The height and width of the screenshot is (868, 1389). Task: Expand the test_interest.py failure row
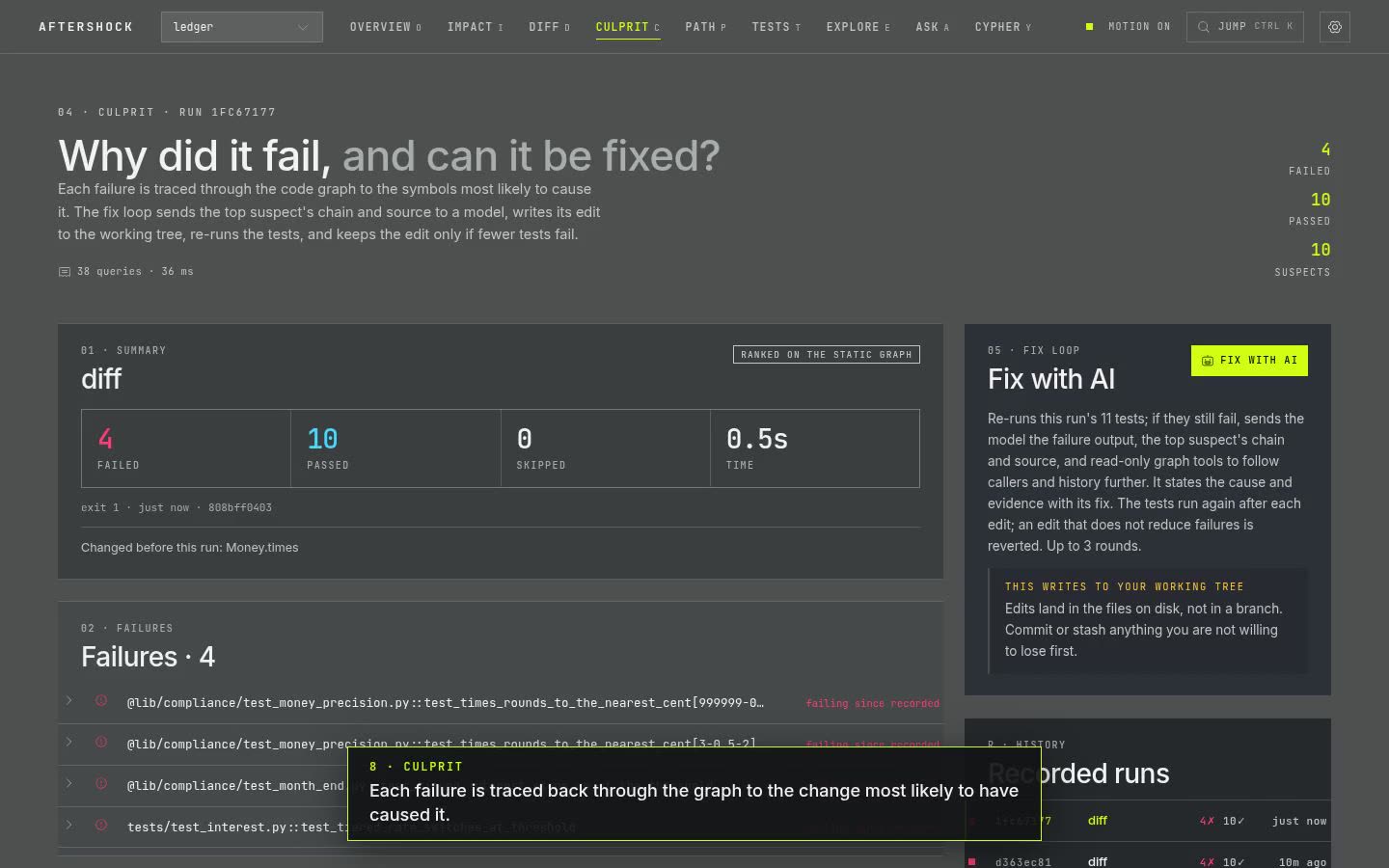(x=69, y=826)
